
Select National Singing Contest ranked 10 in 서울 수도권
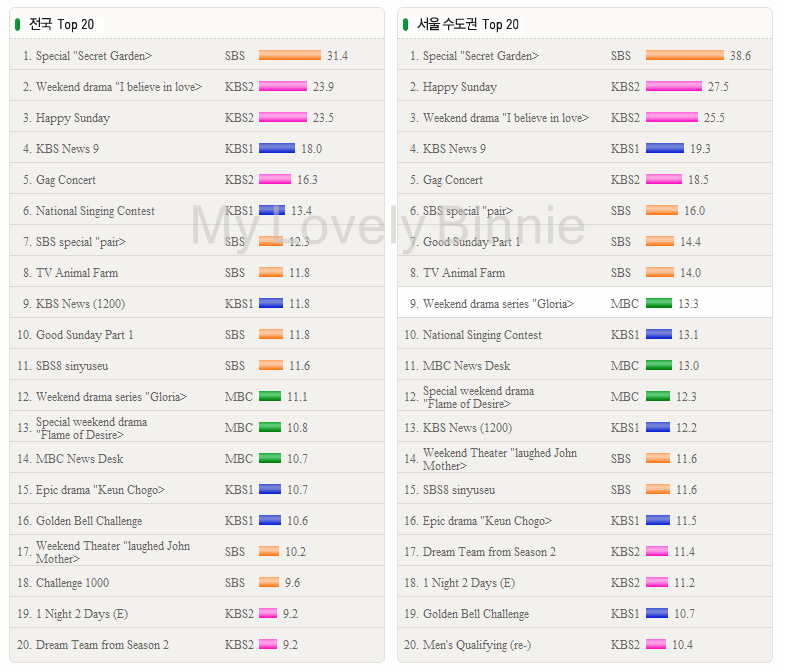coord(482,335)
